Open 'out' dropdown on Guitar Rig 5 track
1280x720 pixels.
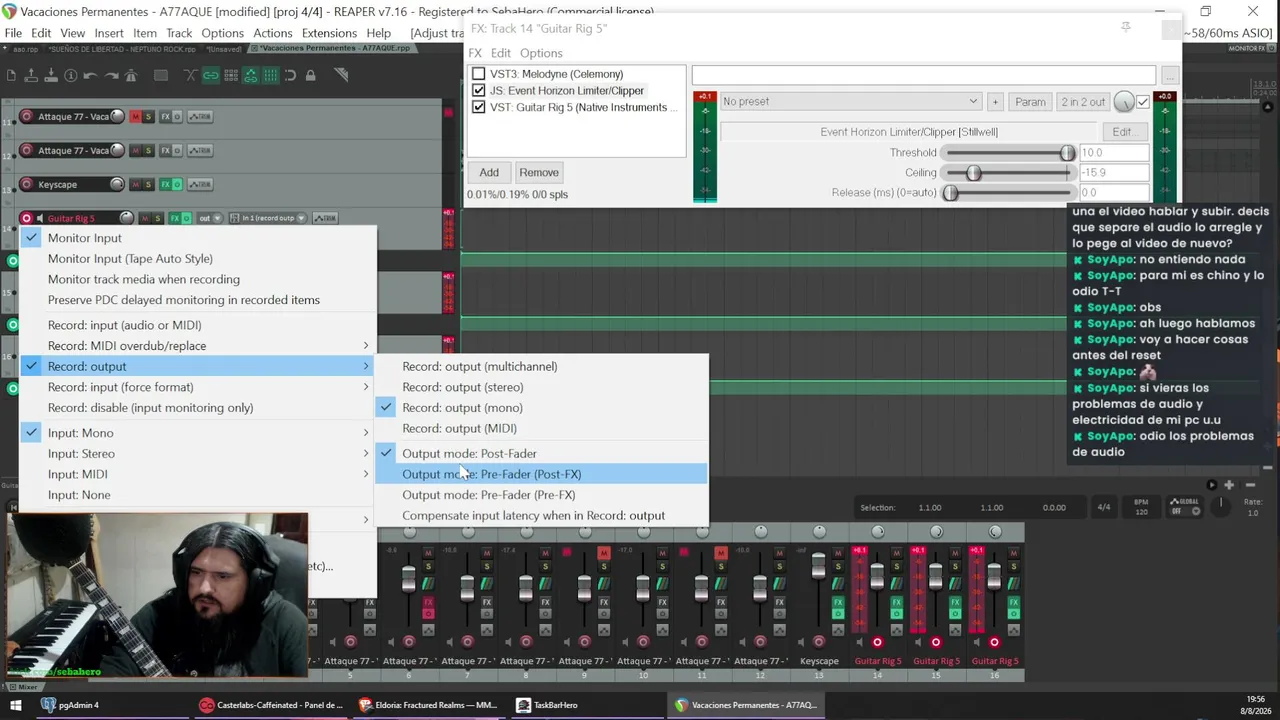(x=209, y=218)
